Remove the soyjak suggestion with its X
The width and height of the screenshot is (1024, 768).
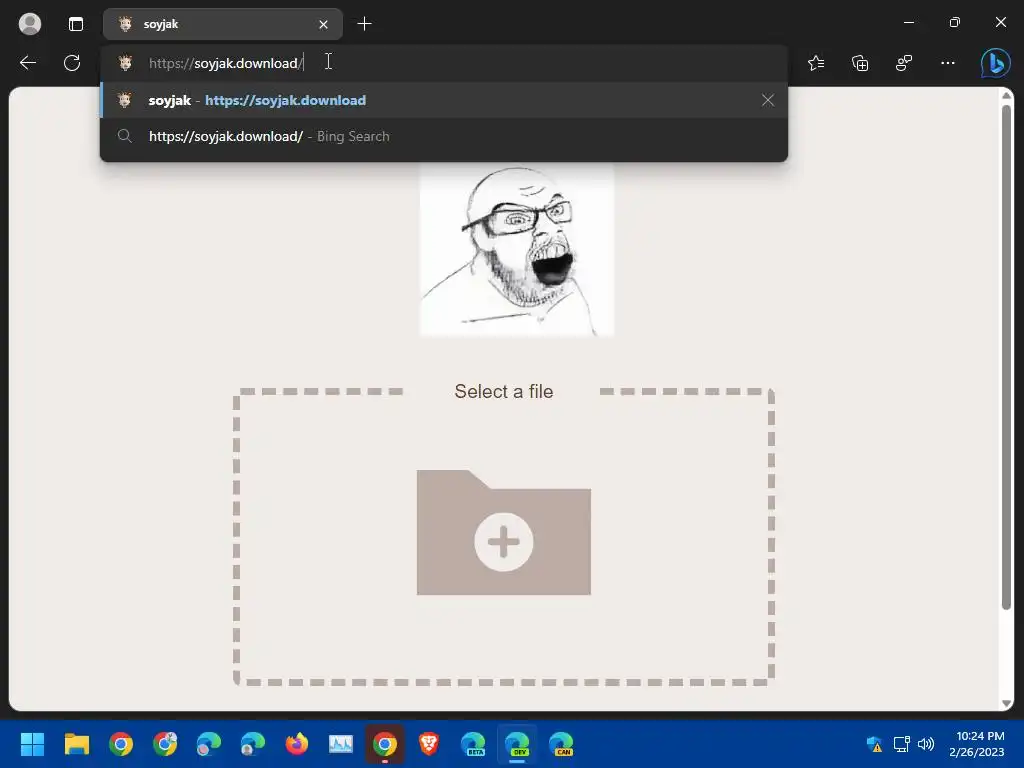coord(767,100)
